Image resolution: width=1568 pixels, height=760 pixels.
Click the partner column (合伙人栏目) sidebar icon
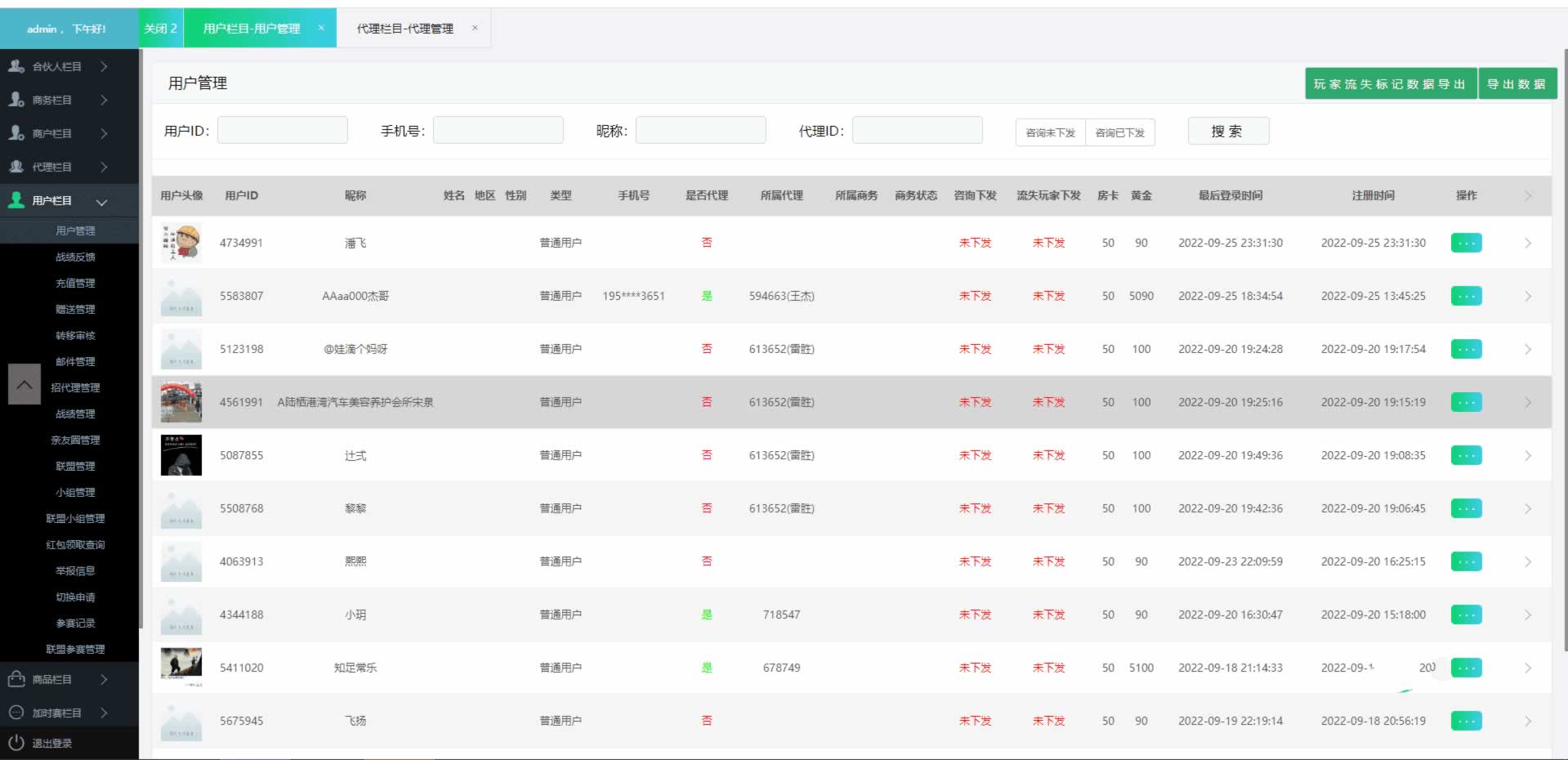[16, 66]
